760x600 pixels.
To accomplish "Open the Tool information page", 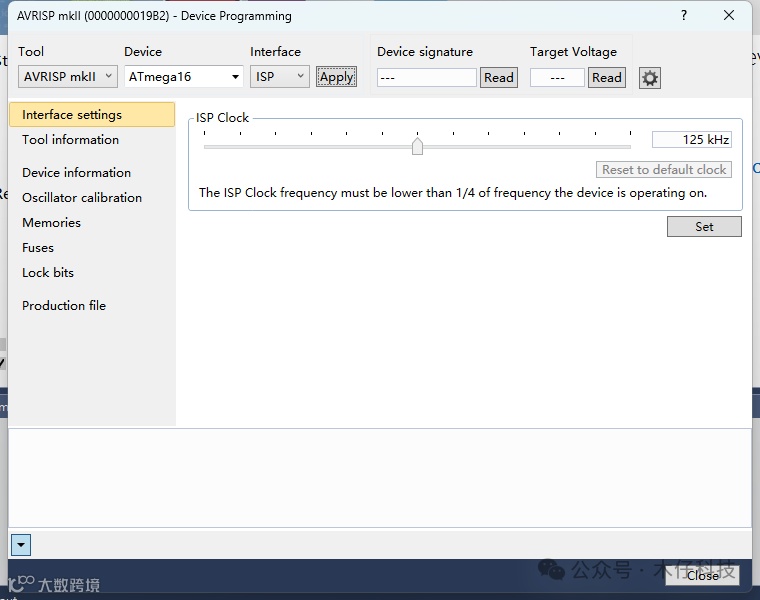I will (70, 140).
